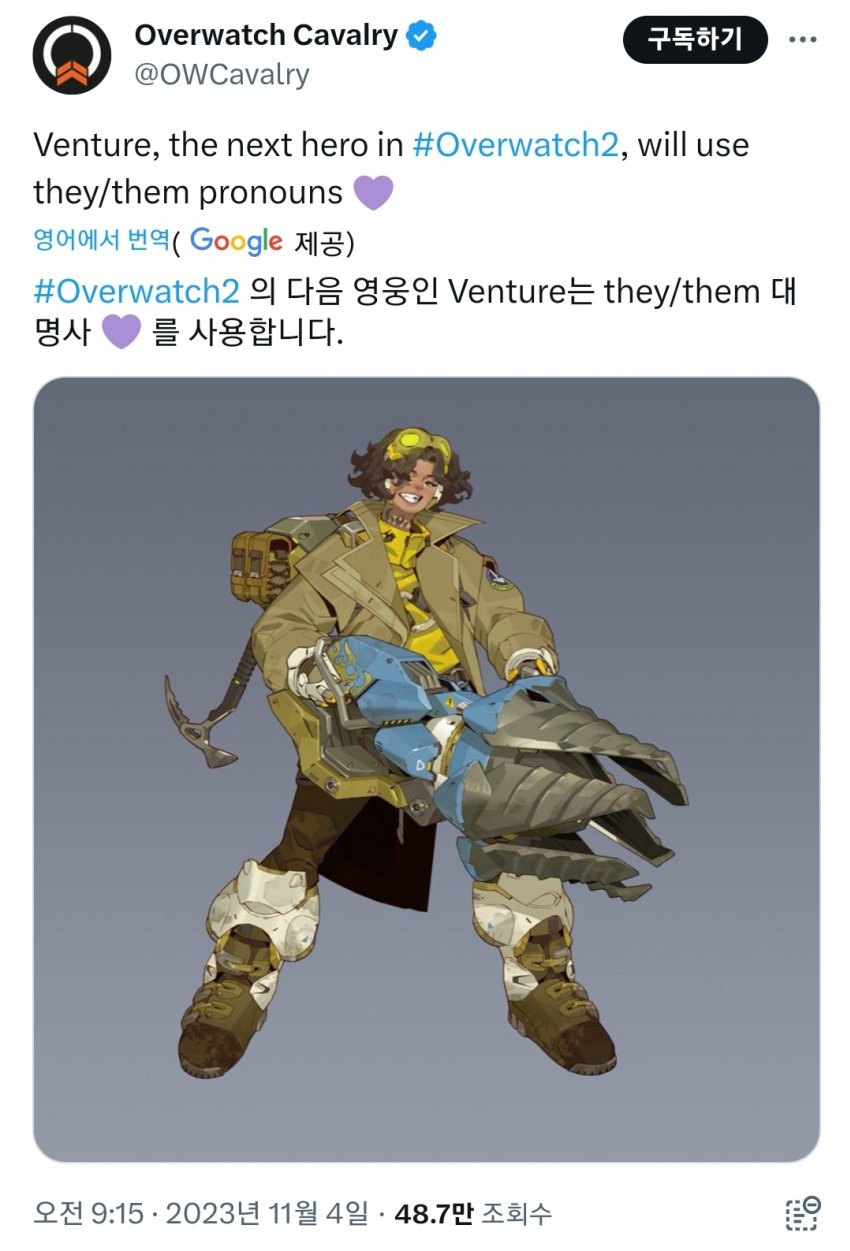
Task: Click the blue verified badge
Action: tap(422, 37)
